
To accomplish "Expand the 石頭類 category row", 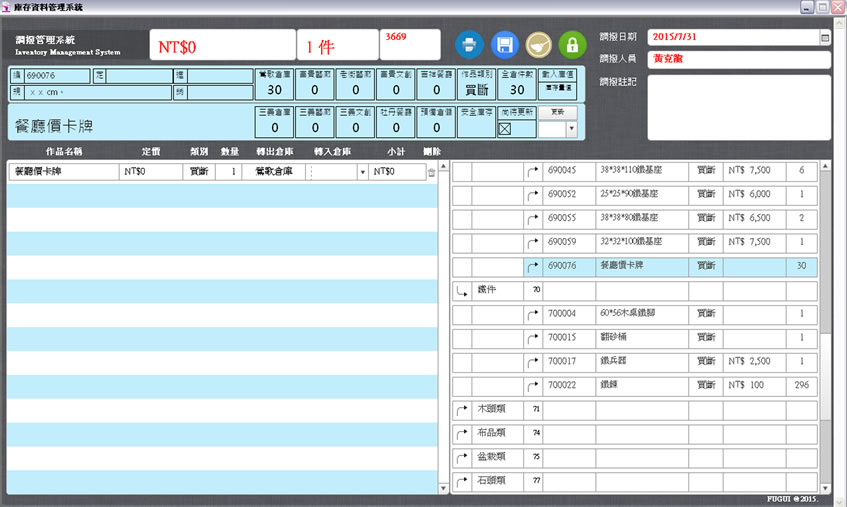I will coord(462,481).
